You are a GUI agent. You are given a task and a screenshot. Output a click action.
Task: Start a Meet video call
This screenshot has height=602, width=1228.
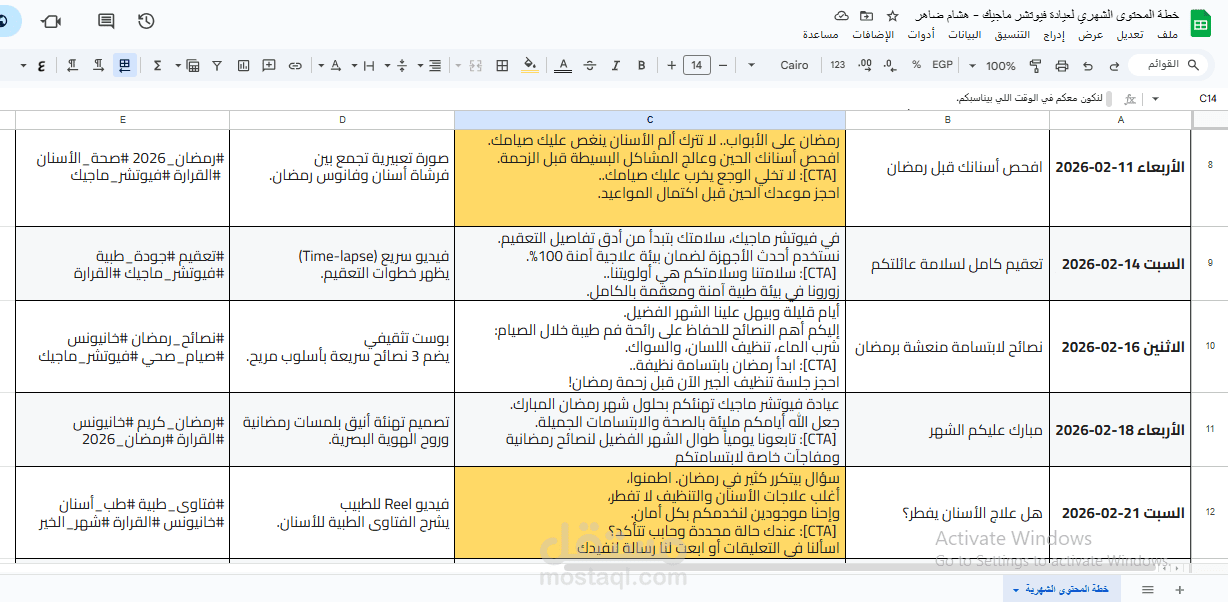pyautogui.click(x=51, y=21)
